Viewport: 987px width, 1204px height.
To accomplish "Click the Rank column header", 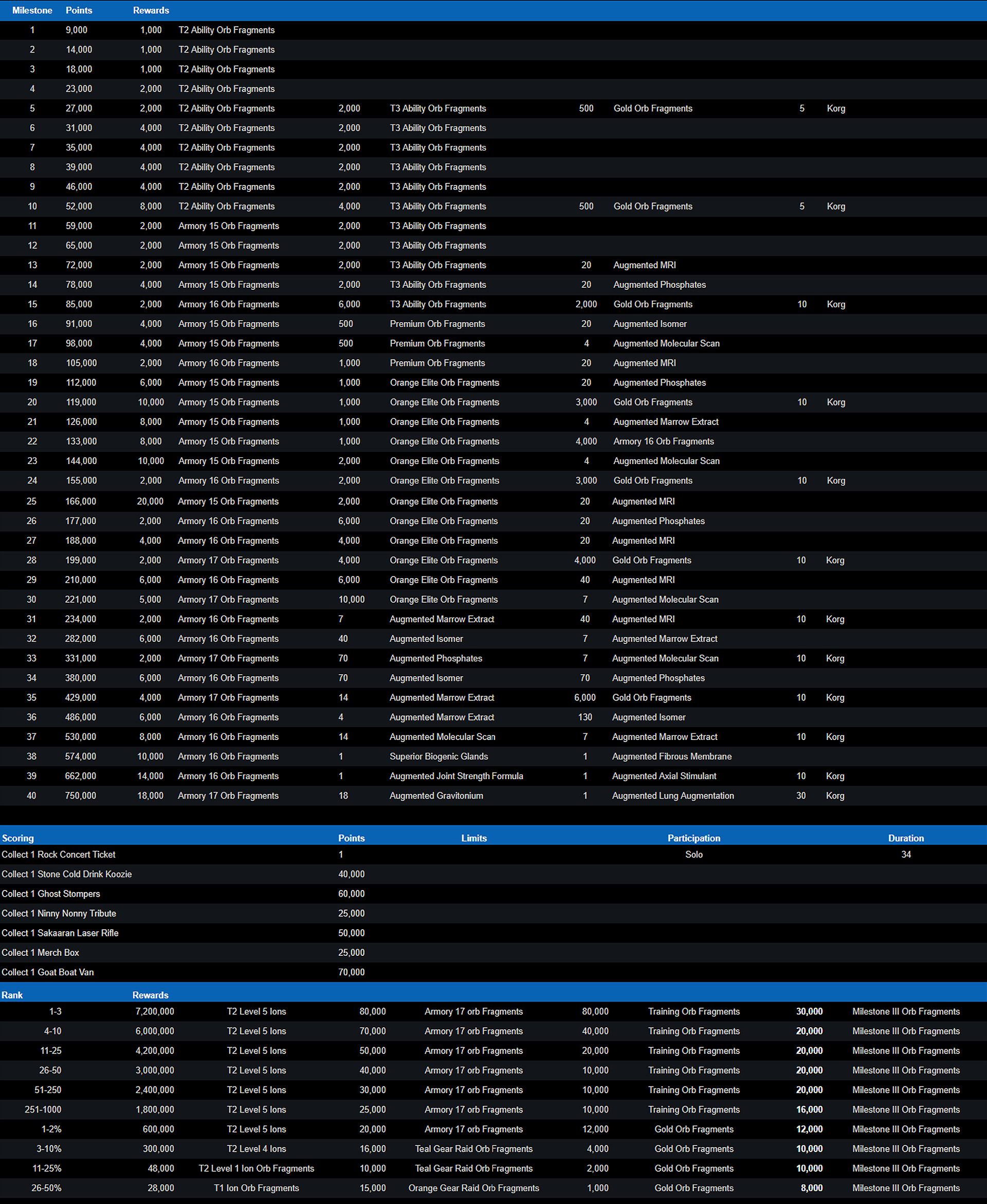I will (x=12, y=995).
